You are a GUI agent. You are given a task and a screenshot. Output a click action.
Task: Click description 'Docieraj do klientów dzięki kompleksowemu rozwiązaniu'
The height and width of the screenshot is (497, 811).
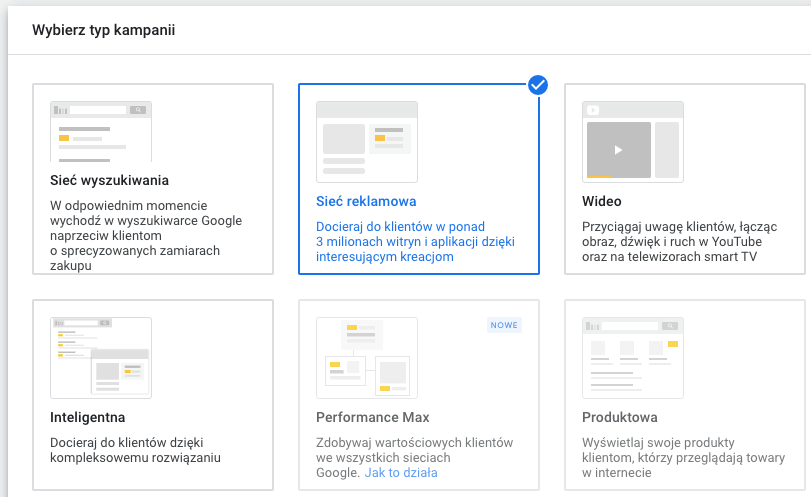135,450
